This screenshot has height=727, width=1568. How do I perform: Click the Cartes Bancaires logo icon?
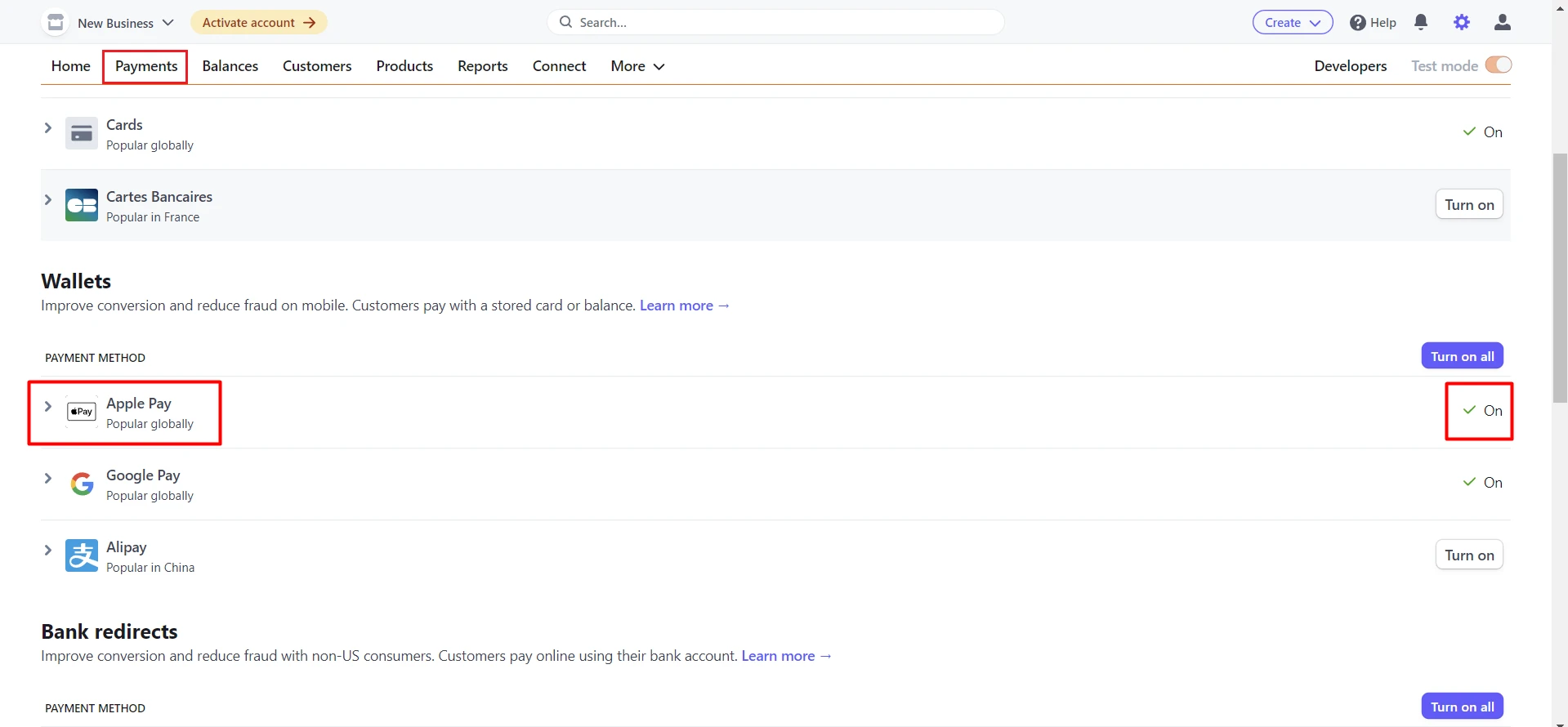[x=82, y=206]
